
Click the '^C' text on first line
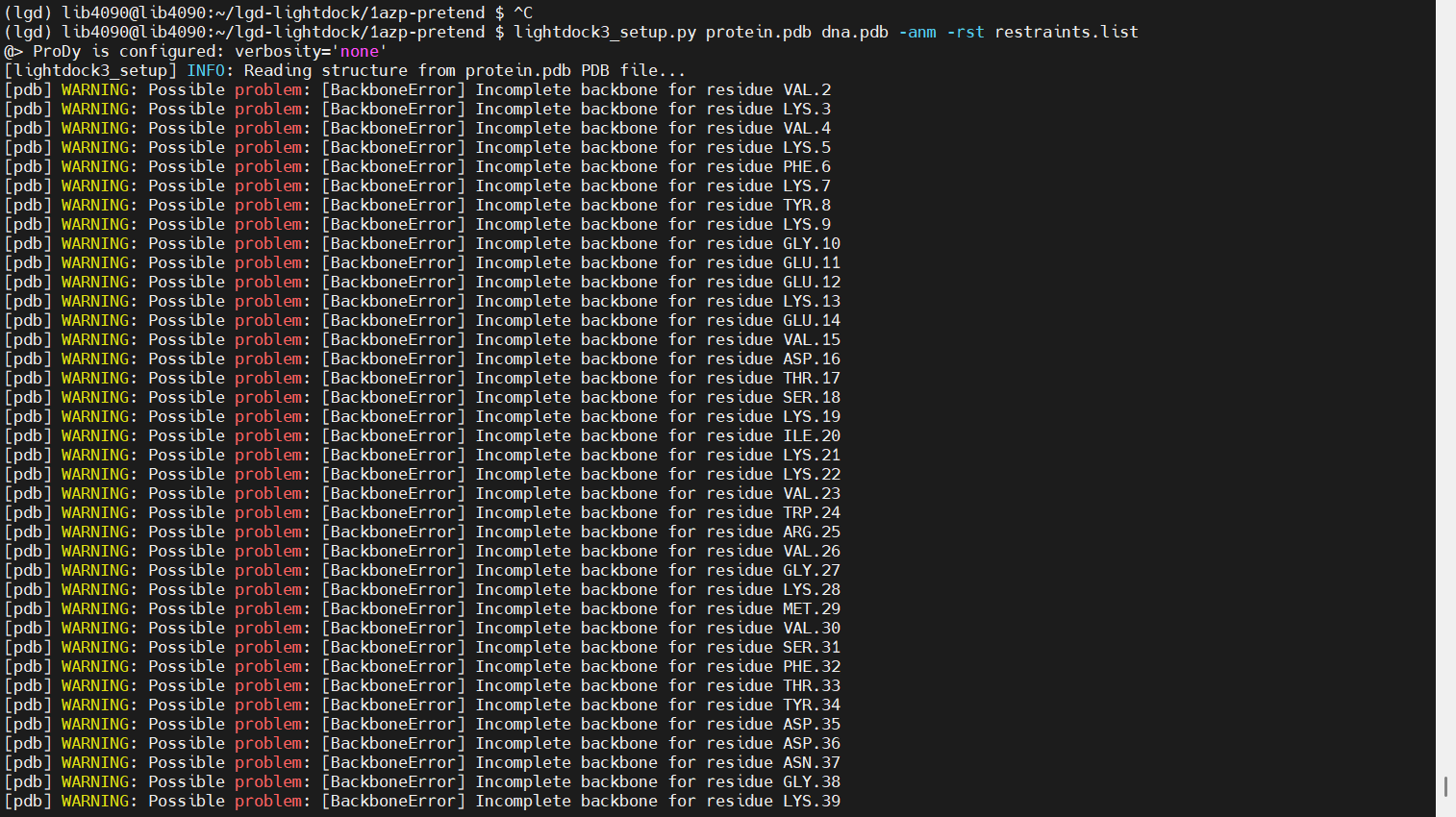[x=523, y=12]
